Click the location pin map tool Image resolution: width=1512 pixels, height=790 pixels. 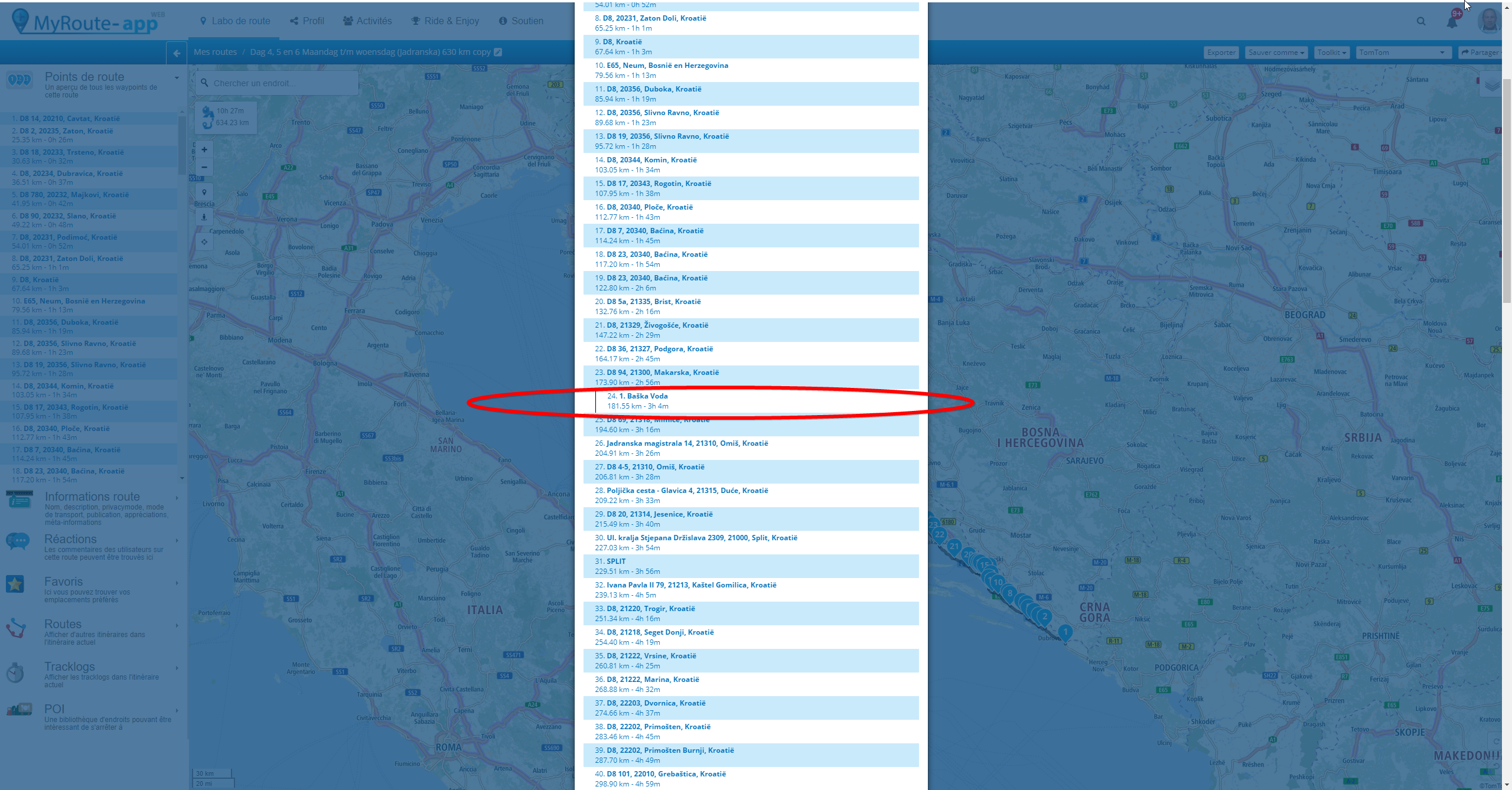[204, 192]
